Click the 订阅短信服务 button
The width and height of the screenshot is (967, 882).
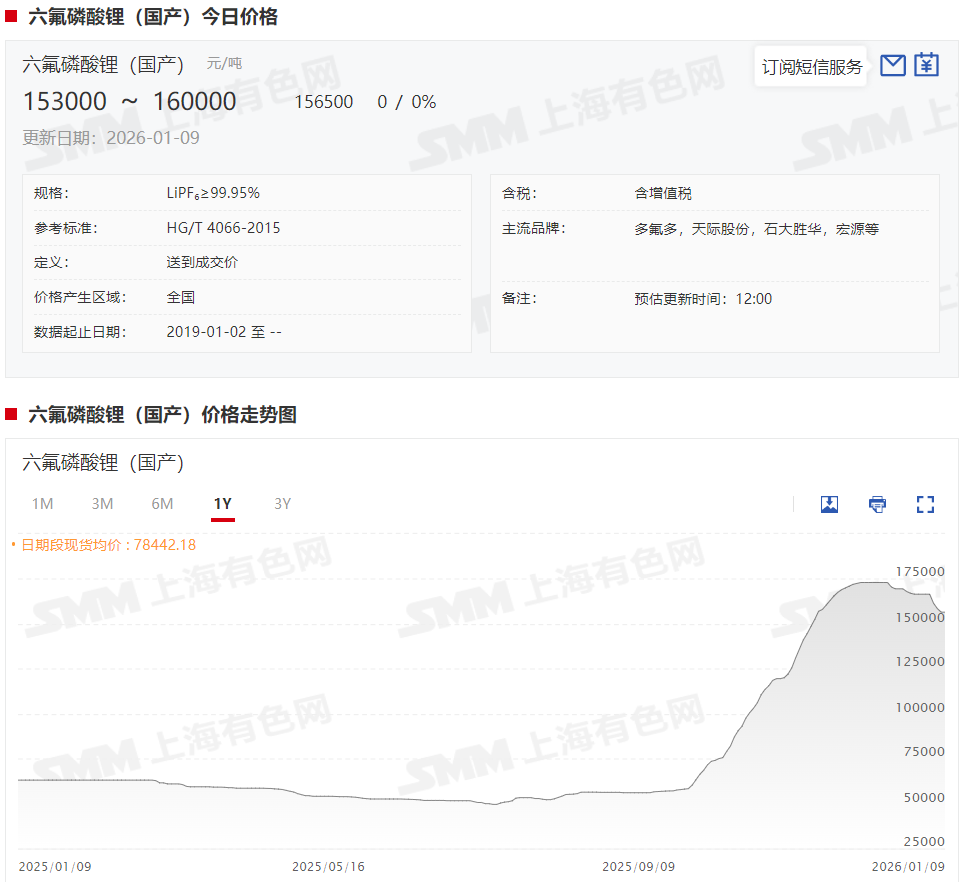click(811, 67)
